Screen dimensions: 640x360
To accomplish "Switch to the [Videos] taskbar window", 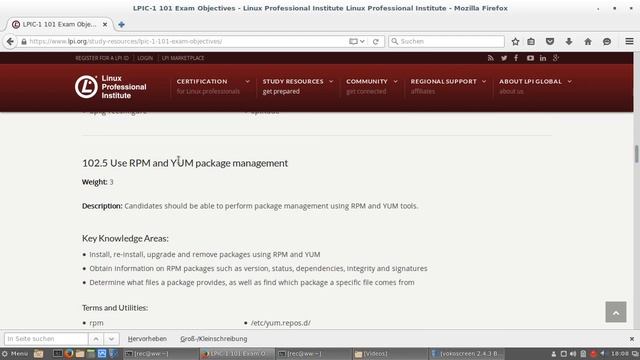I will tap(390, 353).
